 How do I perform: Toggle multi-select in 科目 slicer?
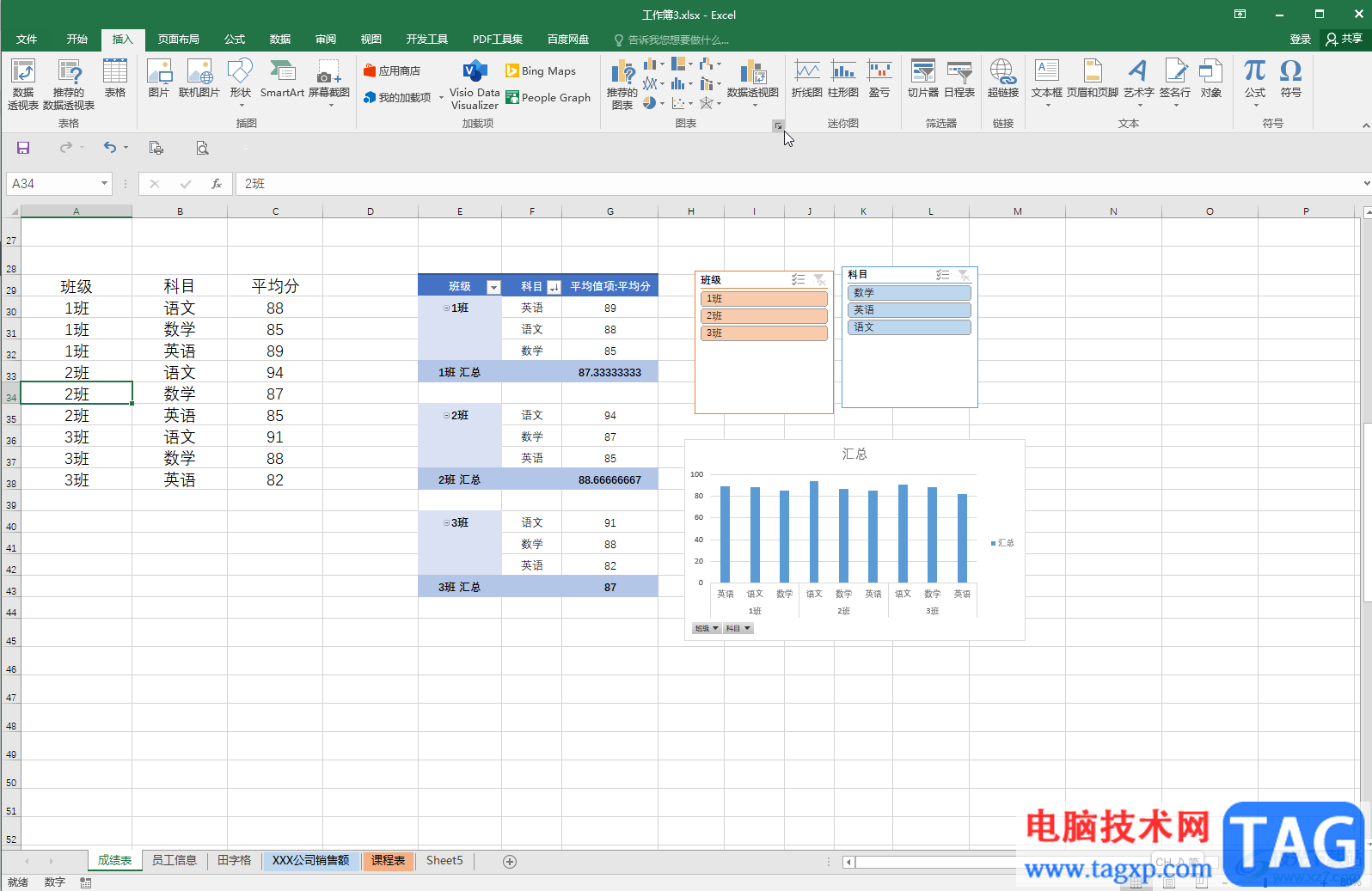click(x=943, y=275)
